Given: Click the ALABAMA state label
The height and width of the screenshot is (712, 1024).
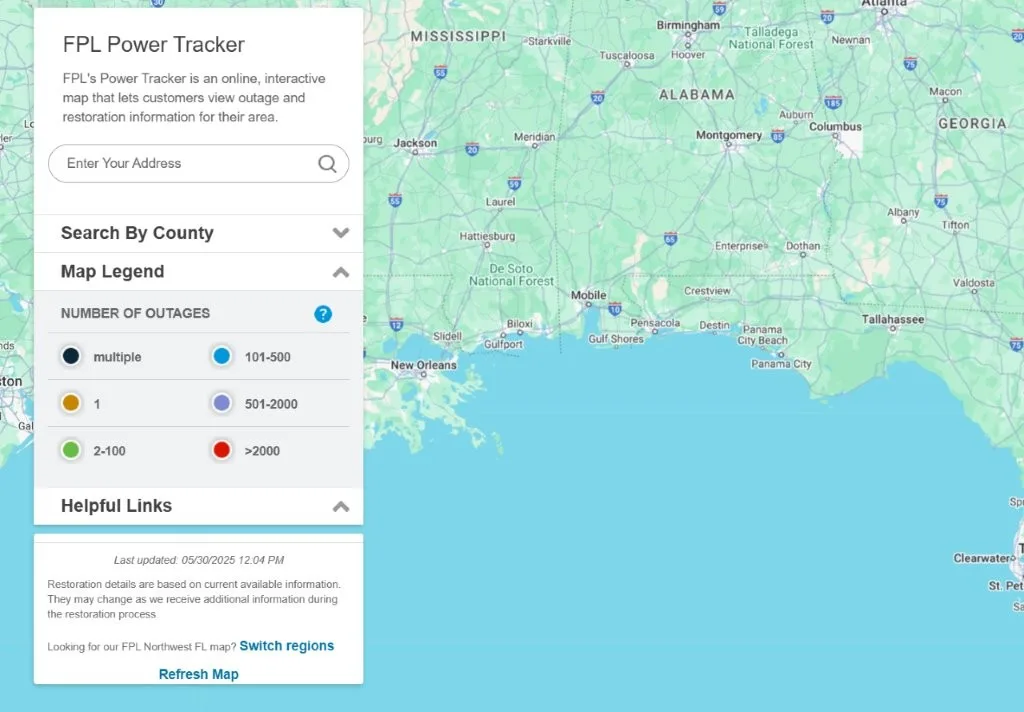Looking at the screenshot, I should 697,95.
